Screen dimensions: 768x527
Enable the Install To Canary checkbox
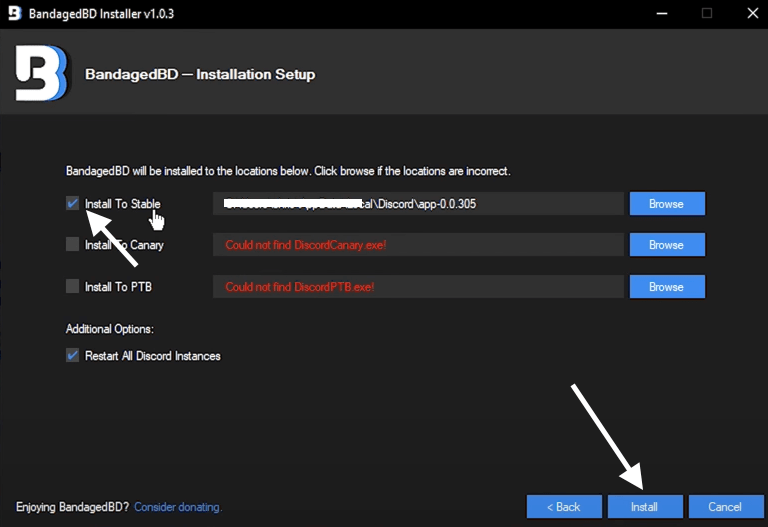point(72,244)
